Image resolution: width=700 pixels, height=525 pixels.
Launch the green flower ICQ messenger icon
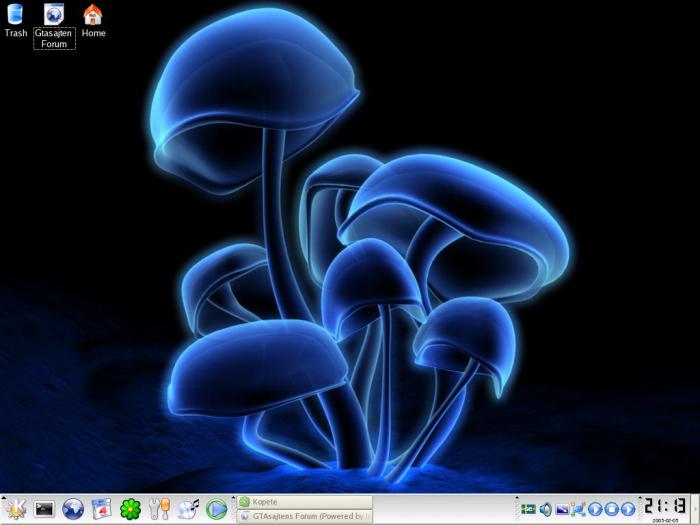tap(130, 509)
